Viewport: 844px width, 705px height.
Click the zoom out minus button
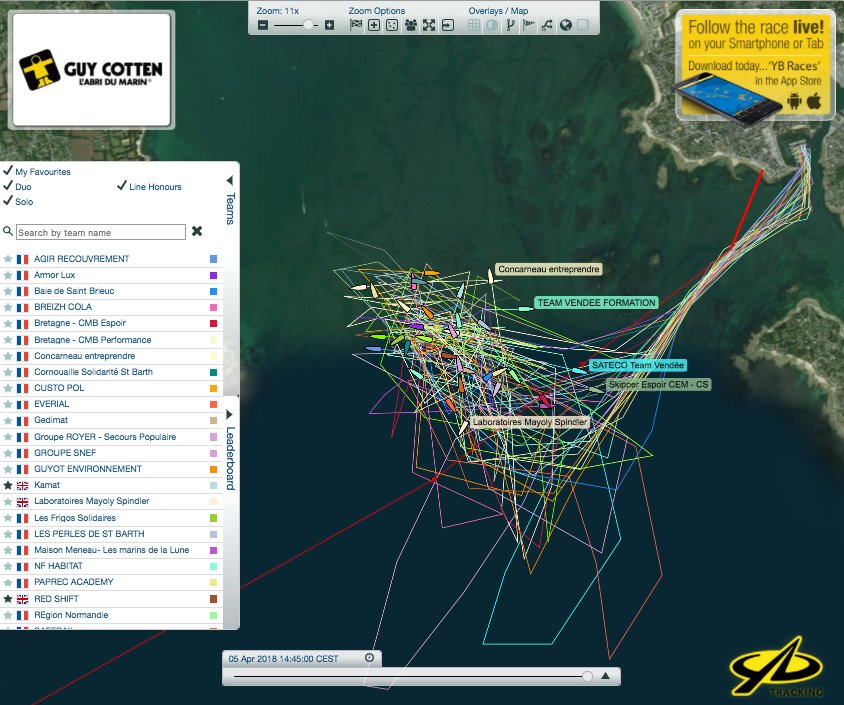click(263, 25)
